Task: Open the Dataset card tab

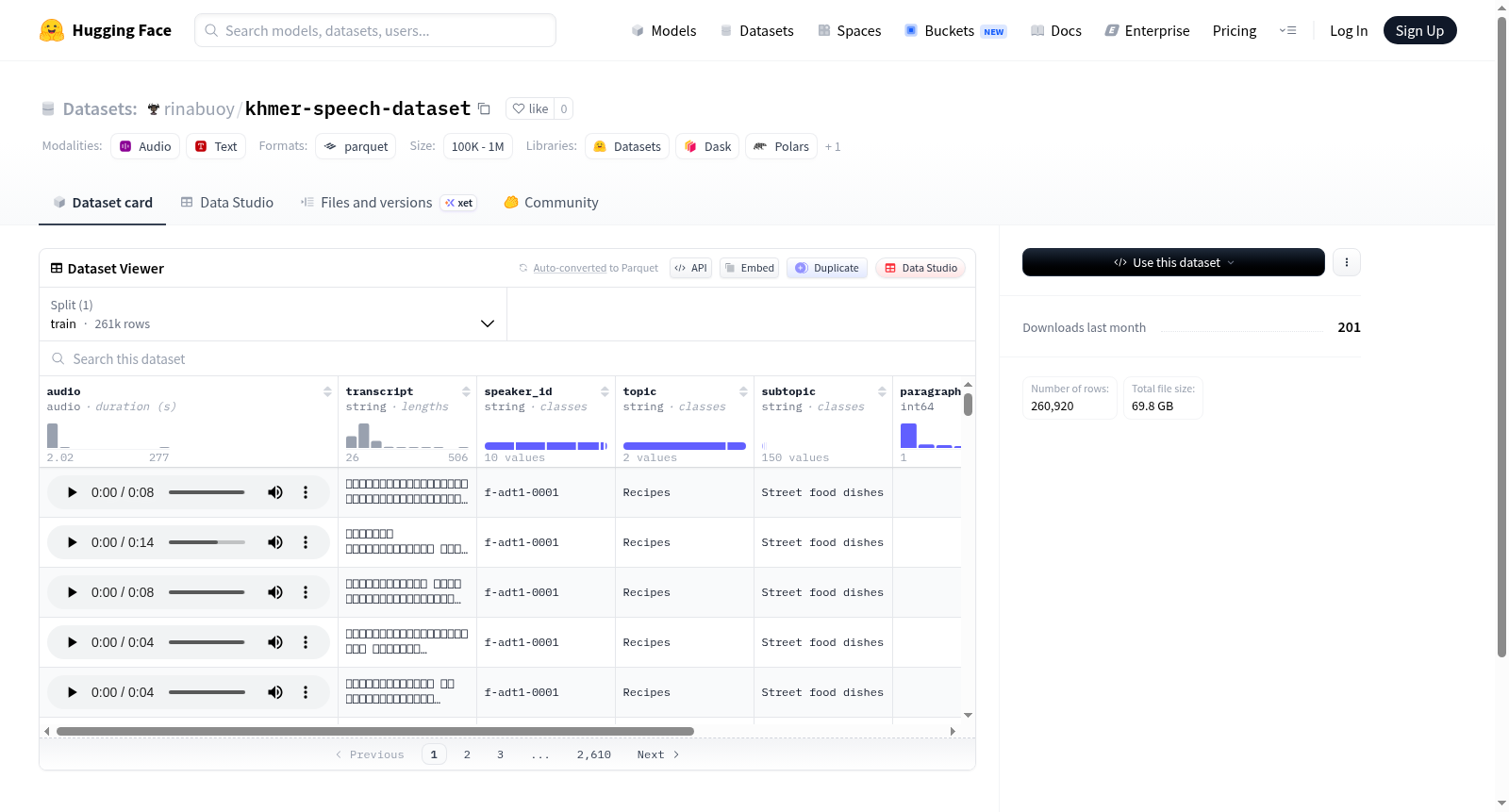Action: click(102, 202)
